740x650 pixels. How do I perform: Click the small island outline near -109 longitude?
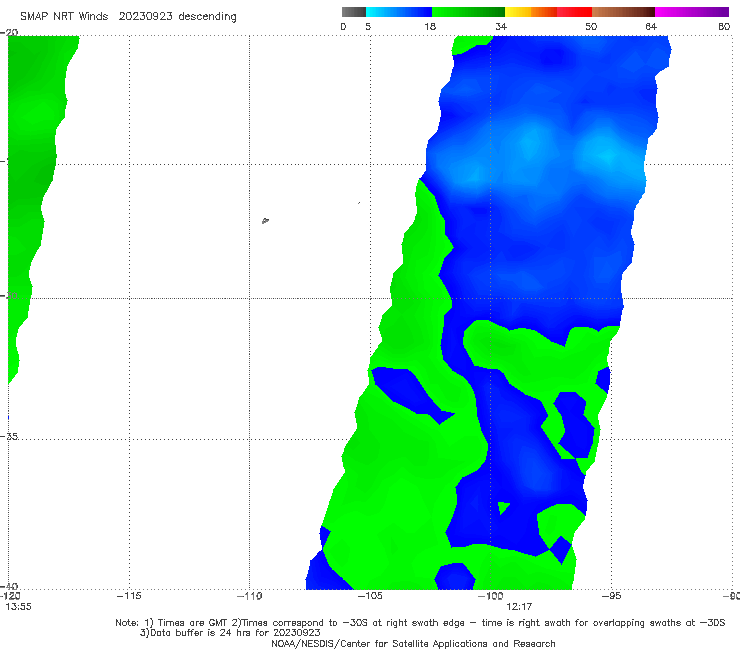tap(265, 220)
